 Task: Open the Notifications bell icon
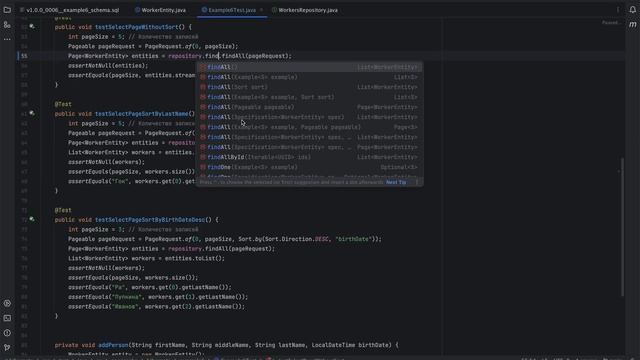coord(632,10)
